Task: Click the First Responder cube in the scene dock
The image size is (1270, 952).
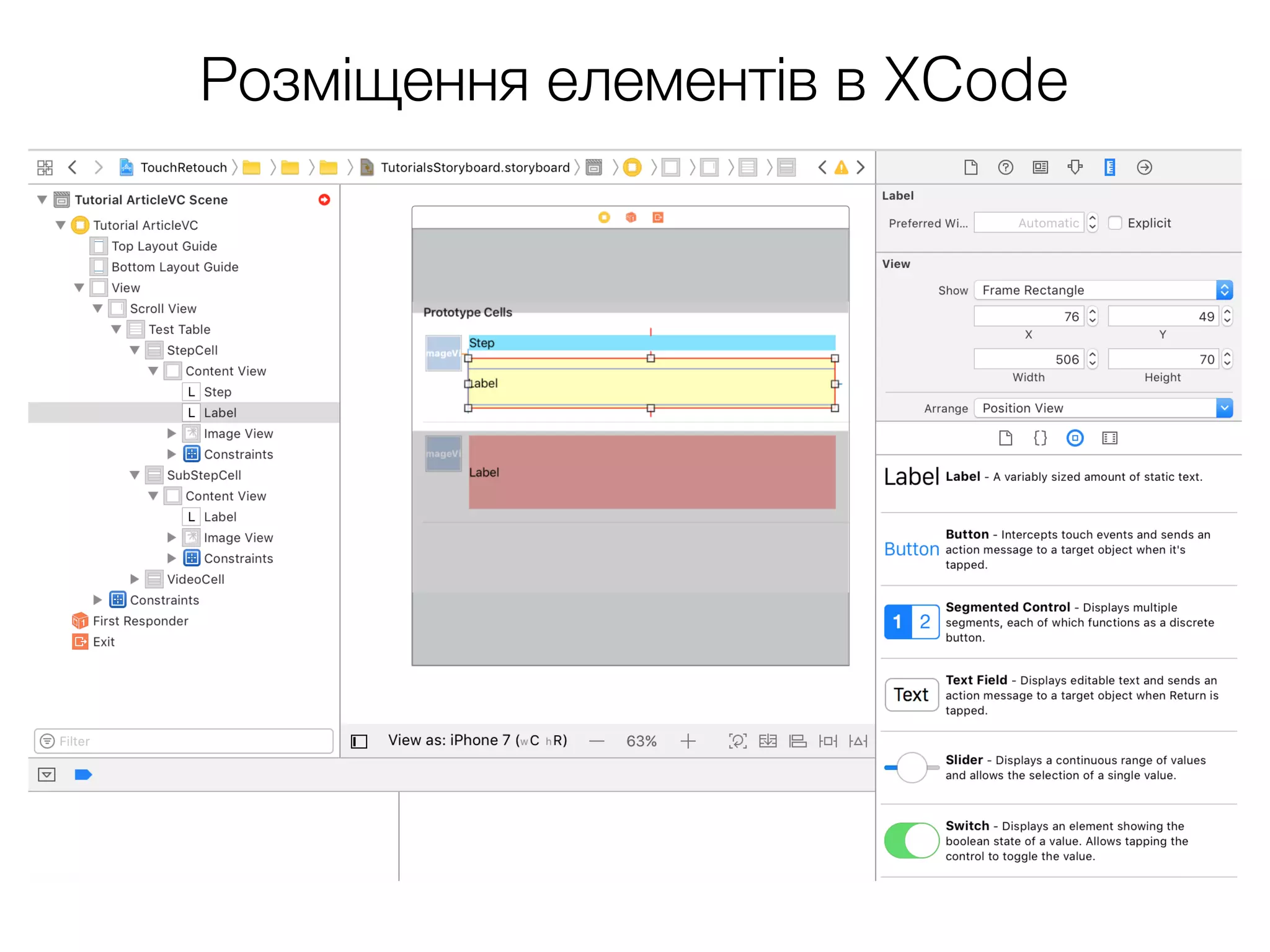Action: point(631,218)
